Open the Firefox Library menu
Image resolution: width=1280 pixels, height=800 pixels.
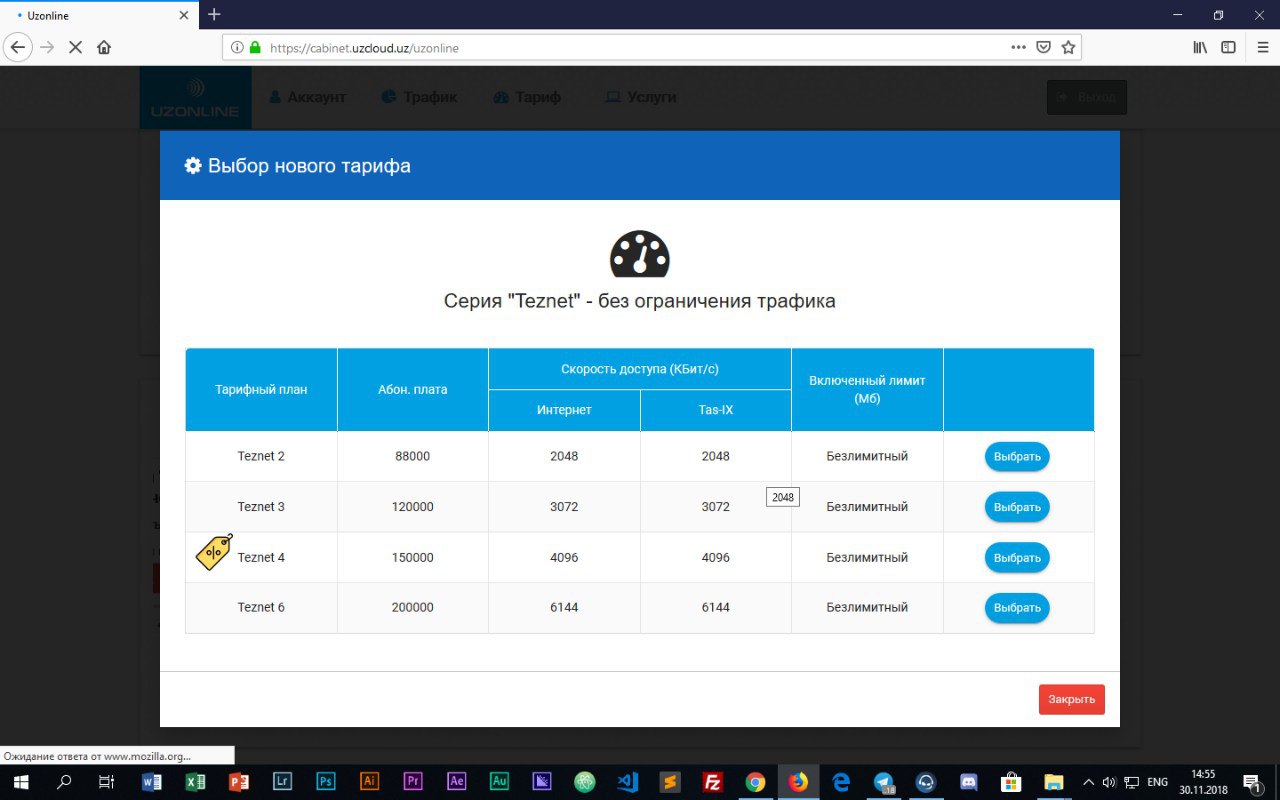click(1200, 47)
